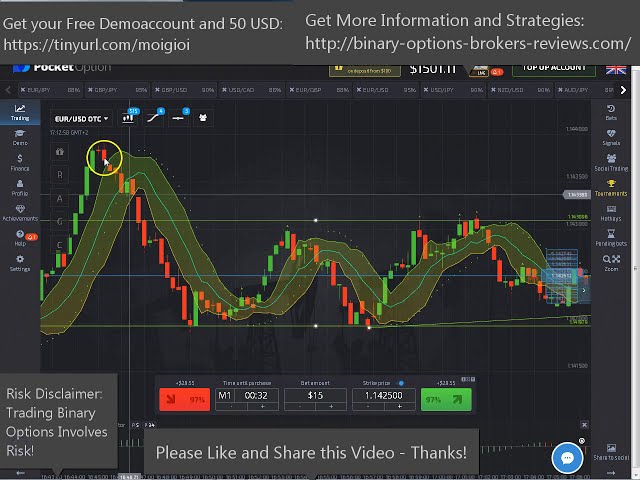Screen dimensions: 640x480
Task: Open Settings in left sidebar
Action: pyautogui.click(x=20, y=263)
